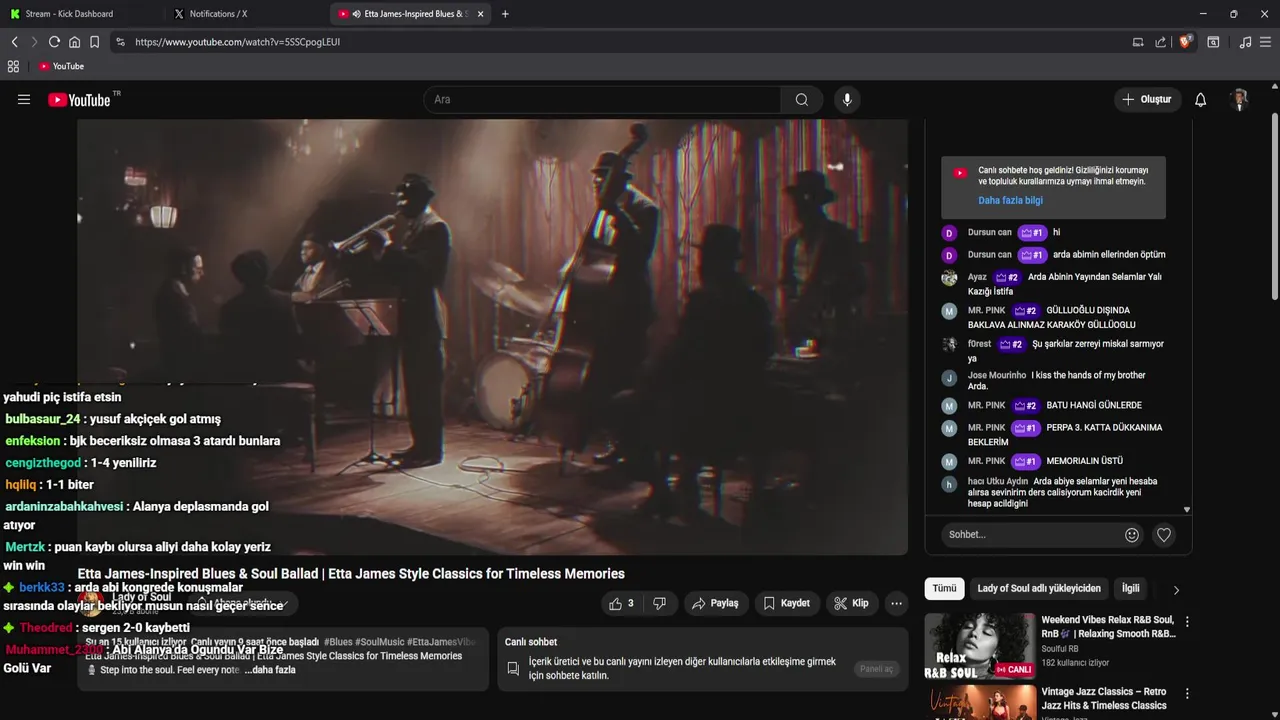Click Paneli aç button
The image size is (1280, 720).
click(876, 669)
